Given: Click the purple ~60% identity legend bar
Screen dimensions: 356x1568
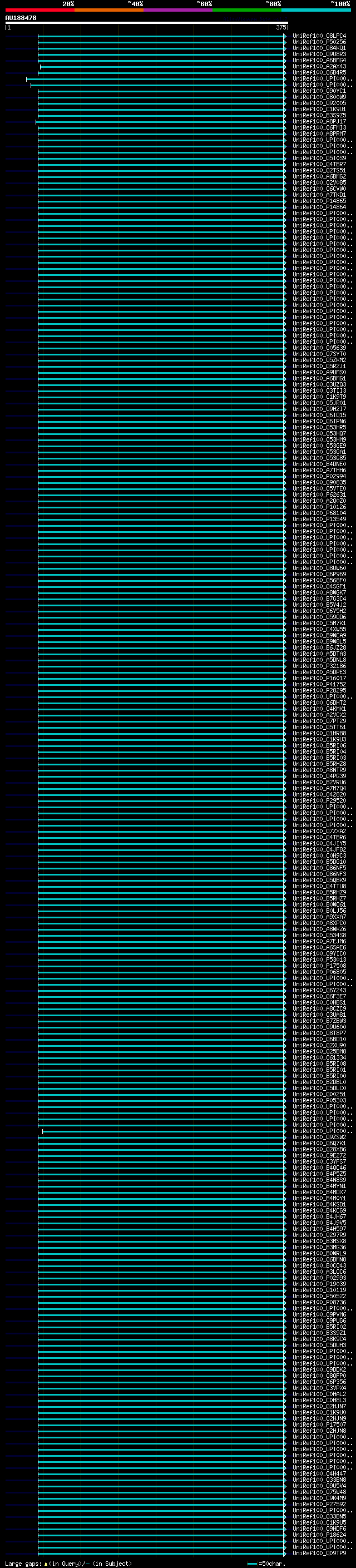Looking at the screenshot, I should pos(177,10).
